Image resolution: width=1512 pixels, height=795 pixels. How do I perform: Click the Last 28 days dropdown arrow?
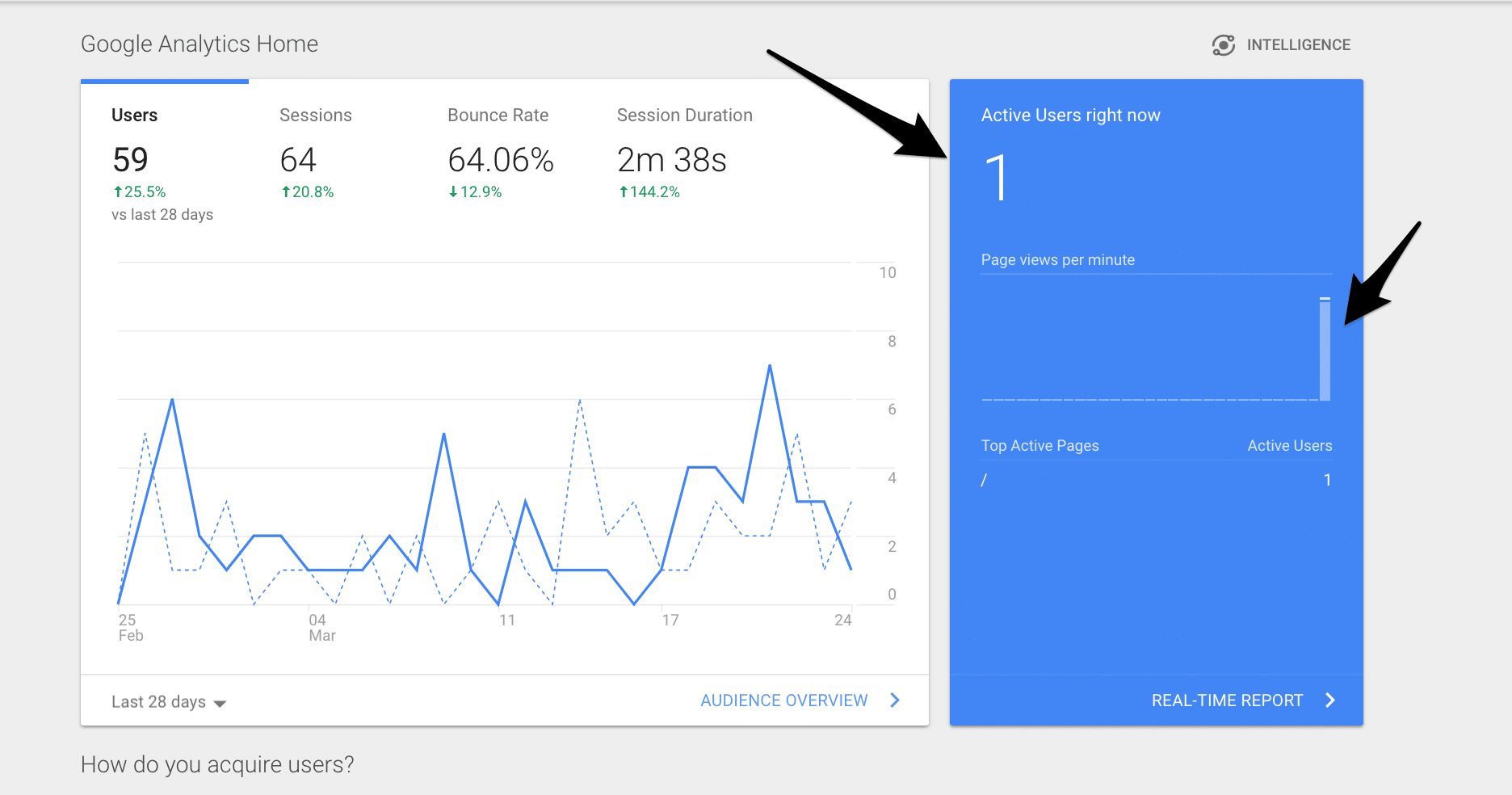coord(220,704)
